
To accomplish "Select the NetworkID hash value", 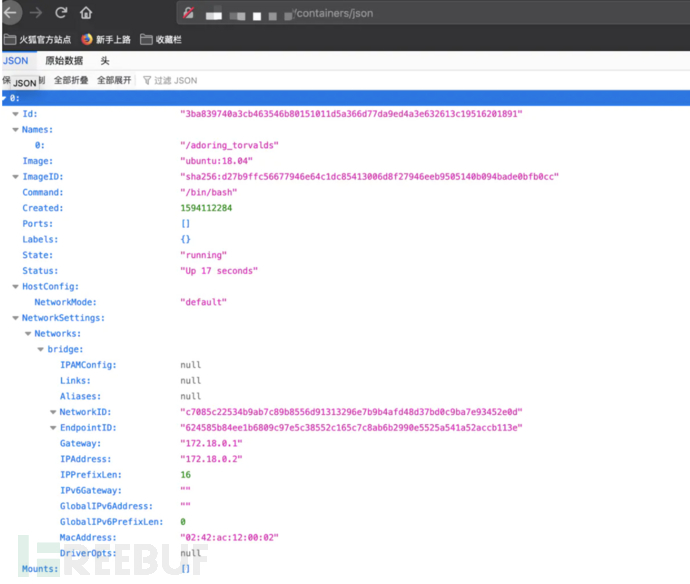I will click(351, 412).
